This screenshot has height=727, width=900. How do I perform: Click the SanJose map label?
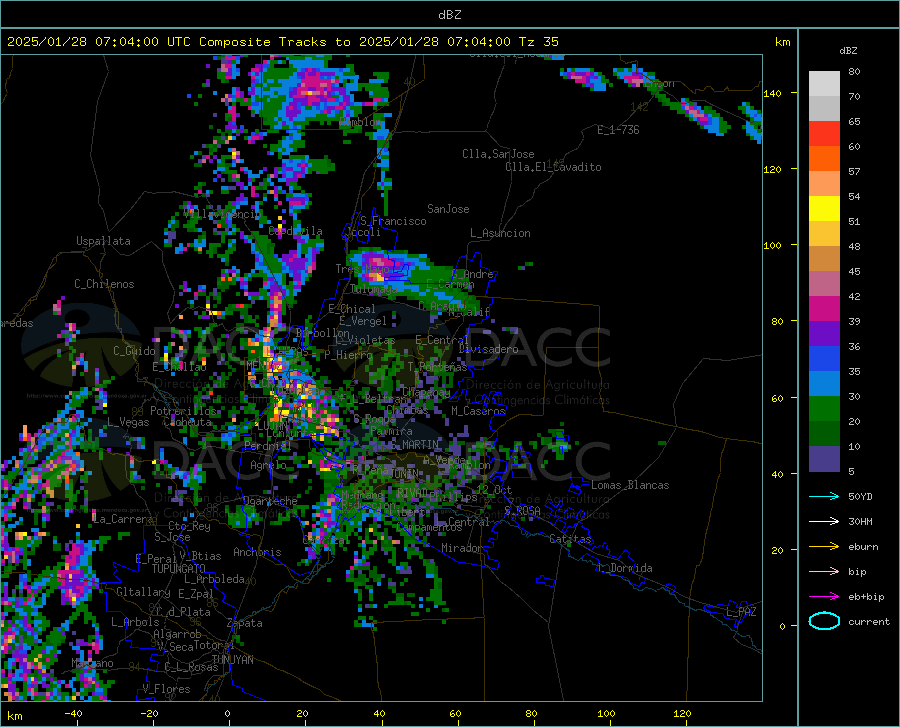click(x=448, y=209)
